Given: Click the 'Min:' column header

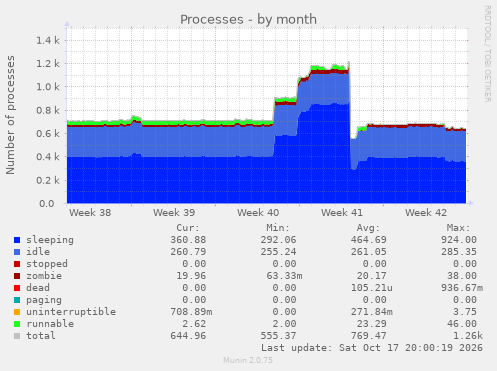Looking at the screenshot, I should (278, 228).
